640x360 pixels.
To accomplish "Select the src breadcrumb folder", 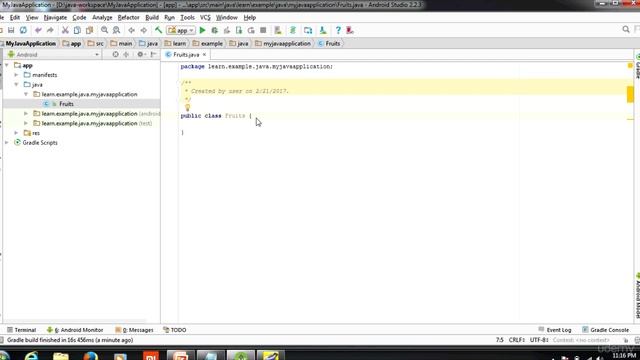I will 96,43.
